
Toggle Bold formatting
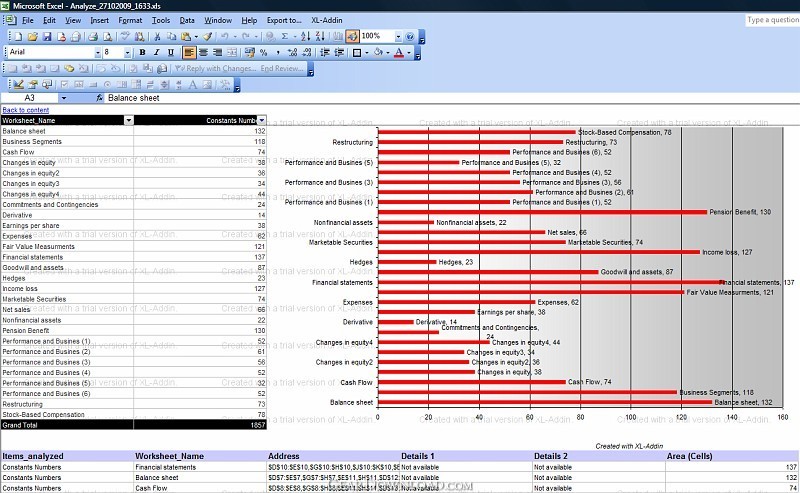(142, 52)
